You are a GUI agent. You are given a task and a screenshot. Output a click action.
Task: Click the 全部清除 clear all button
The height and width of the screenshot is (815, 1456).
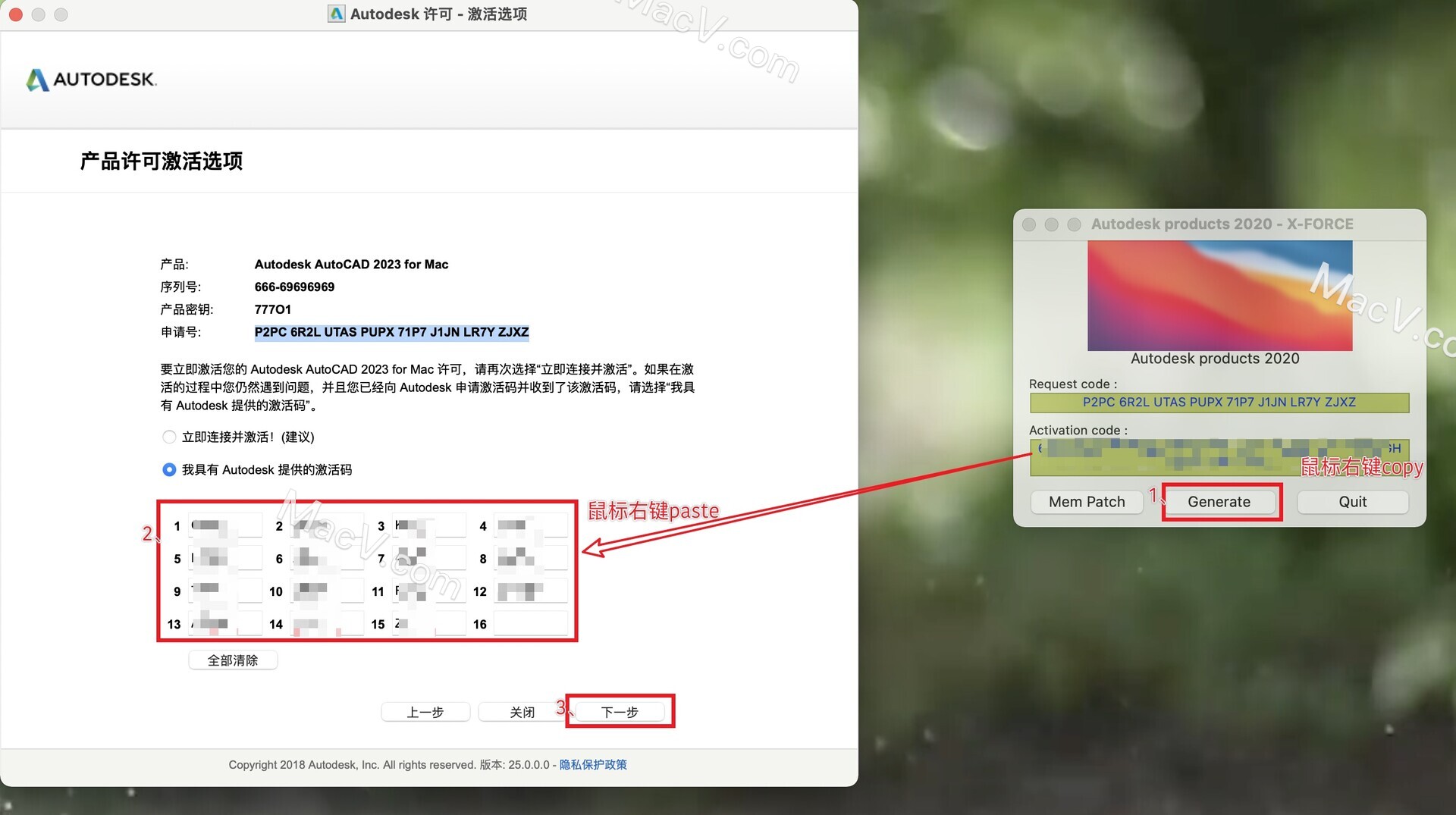pyautogui.click(x=233, y=660)
